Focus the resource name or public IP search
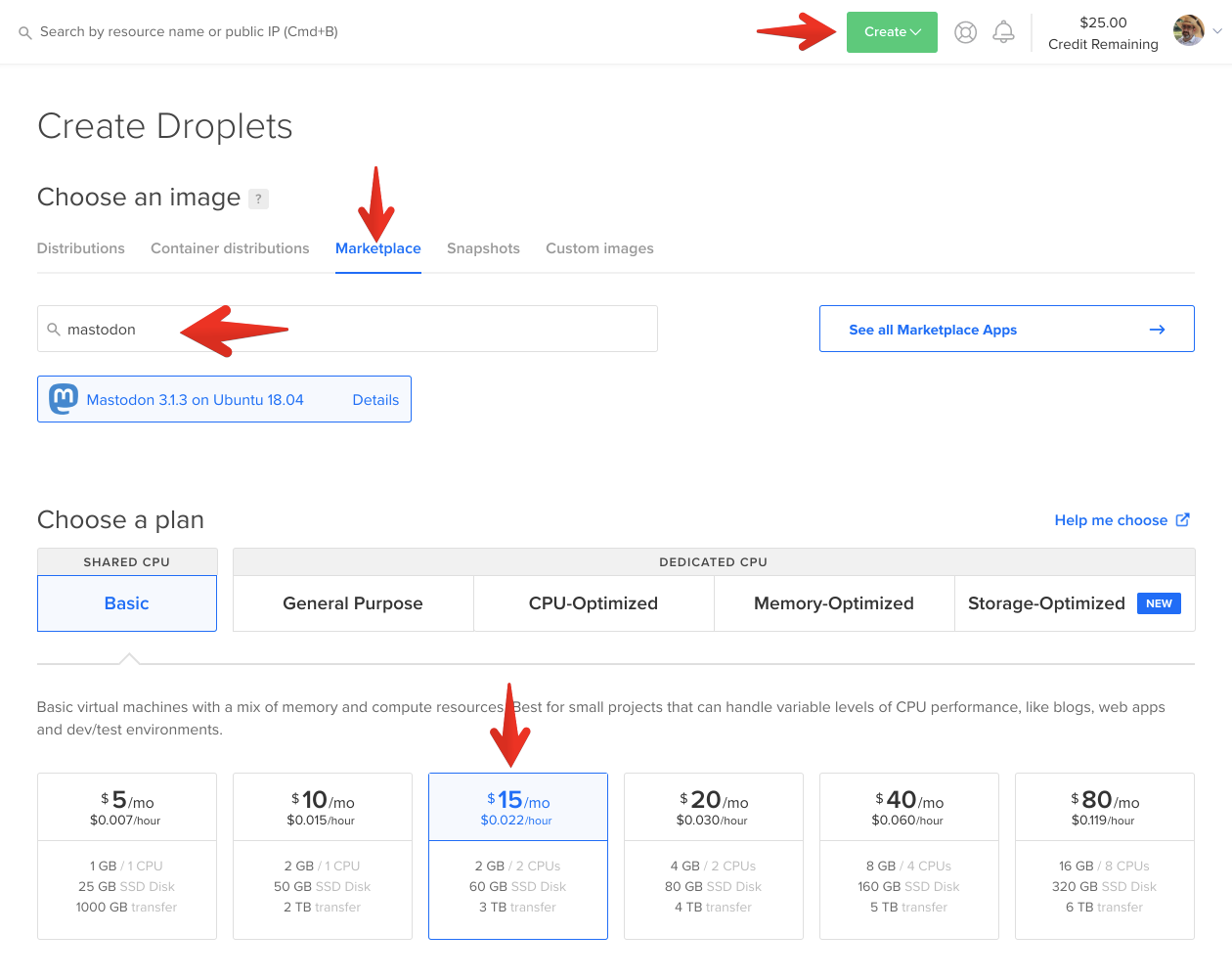Screen dimensions: 1232x978 (x=189, y=31)
